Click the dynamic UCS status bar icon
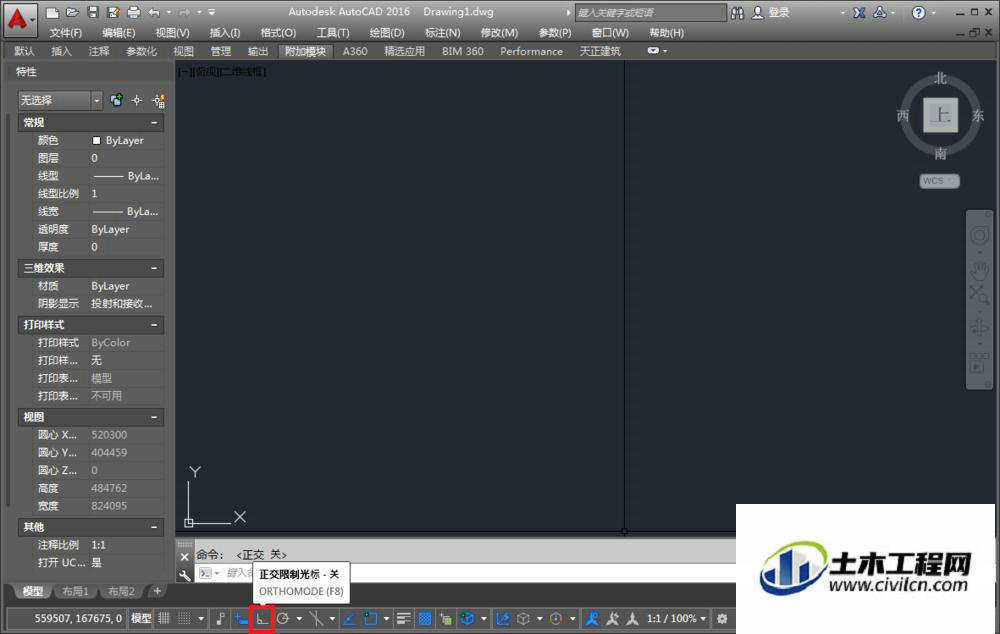 point(503,619)
